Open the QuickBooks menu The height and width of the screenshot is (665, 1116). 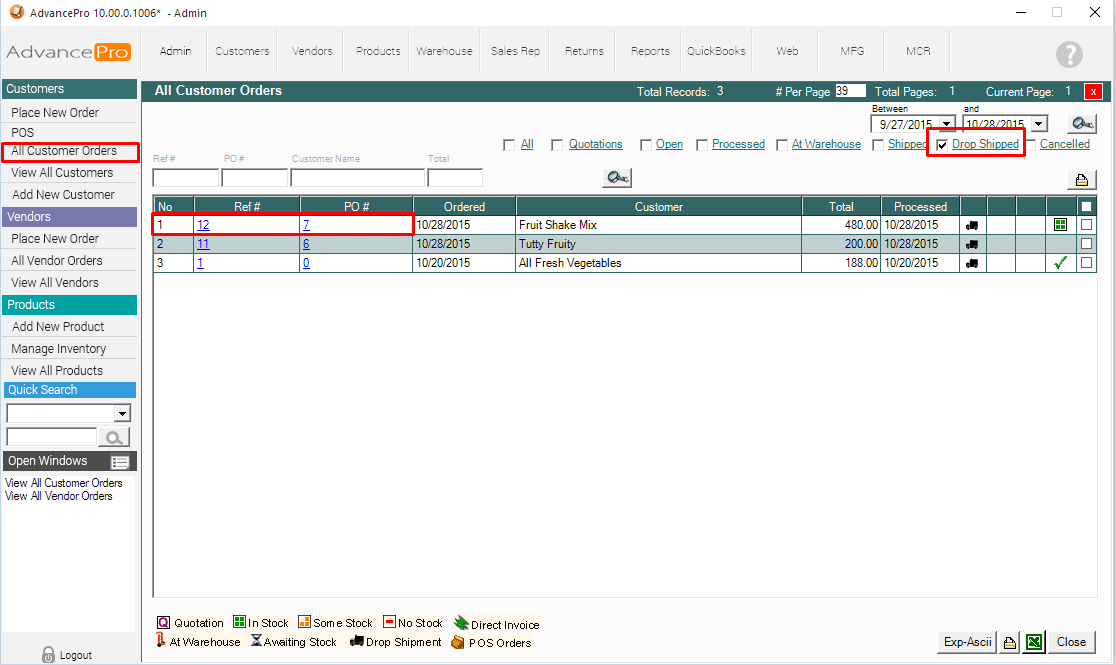pos(716,51)
